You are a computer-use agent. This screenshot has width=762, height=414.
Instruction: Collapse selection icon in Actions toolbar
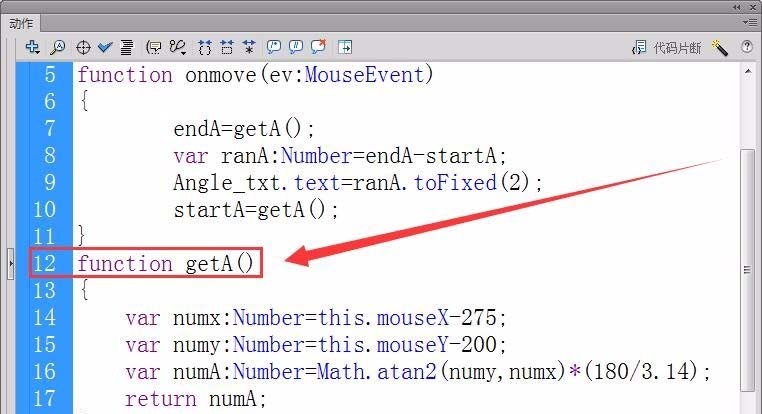click(x=226, y=47)
